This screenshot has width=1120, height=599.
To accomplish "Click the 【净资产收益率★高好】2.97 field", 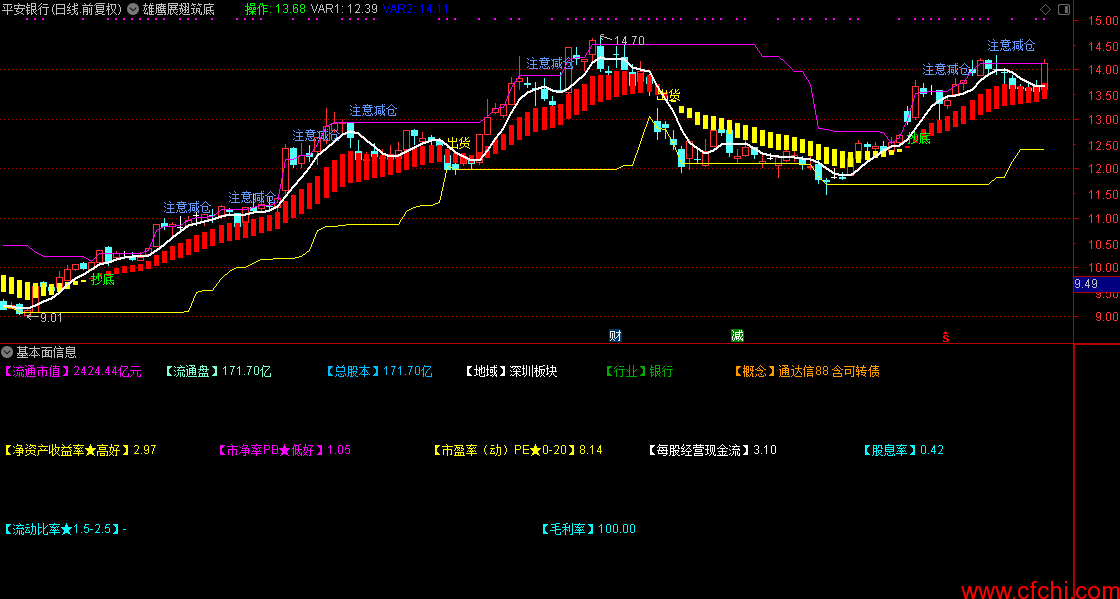I will point(79,450).
